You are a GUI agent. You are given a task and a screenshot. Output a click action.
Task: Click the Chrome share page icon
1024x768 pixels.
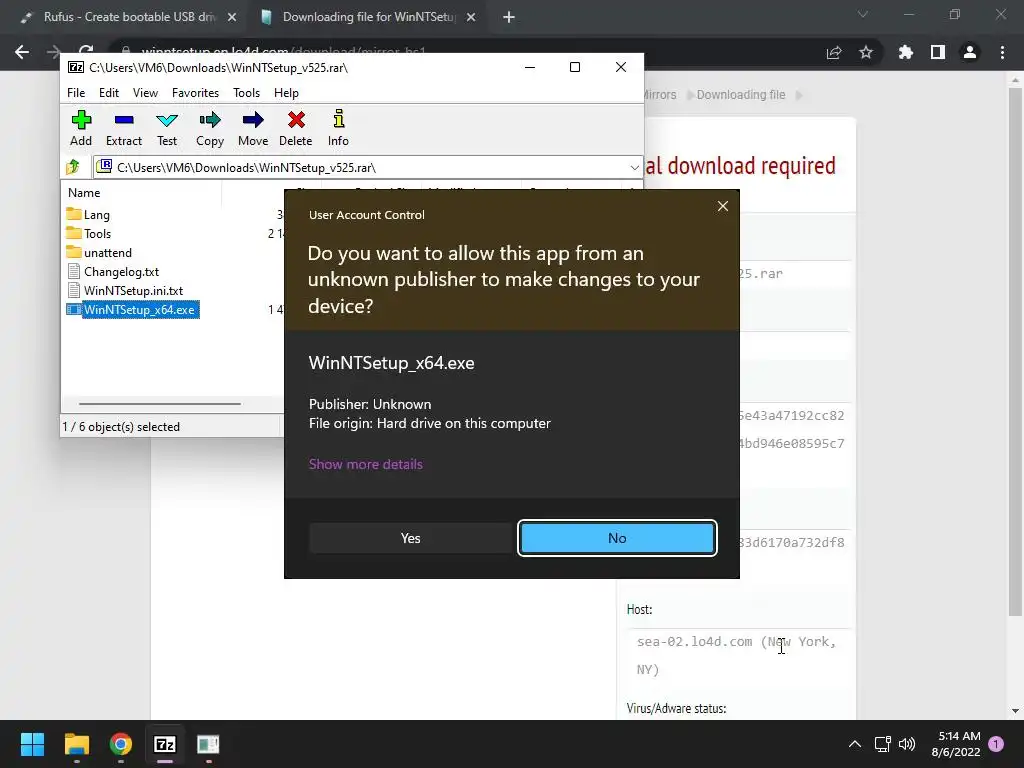[x=834, y=52]
